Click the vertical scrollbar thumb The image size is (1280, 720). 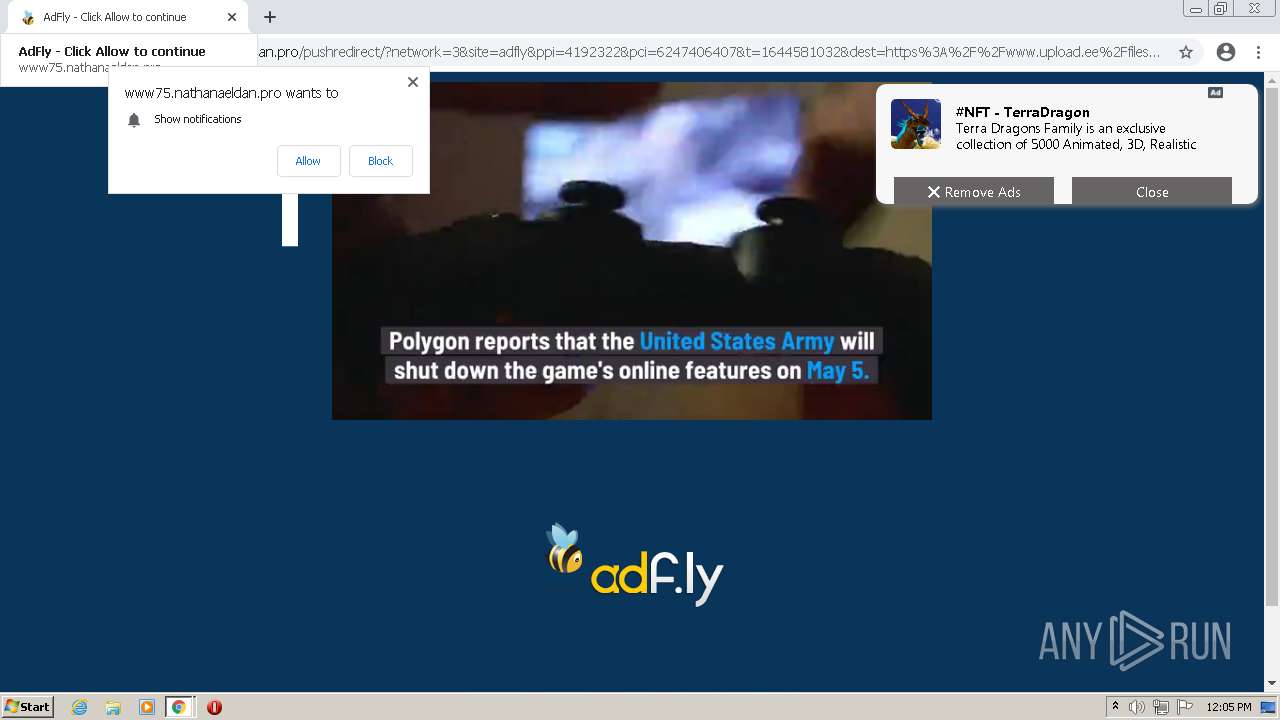(x=1272, y=346)
